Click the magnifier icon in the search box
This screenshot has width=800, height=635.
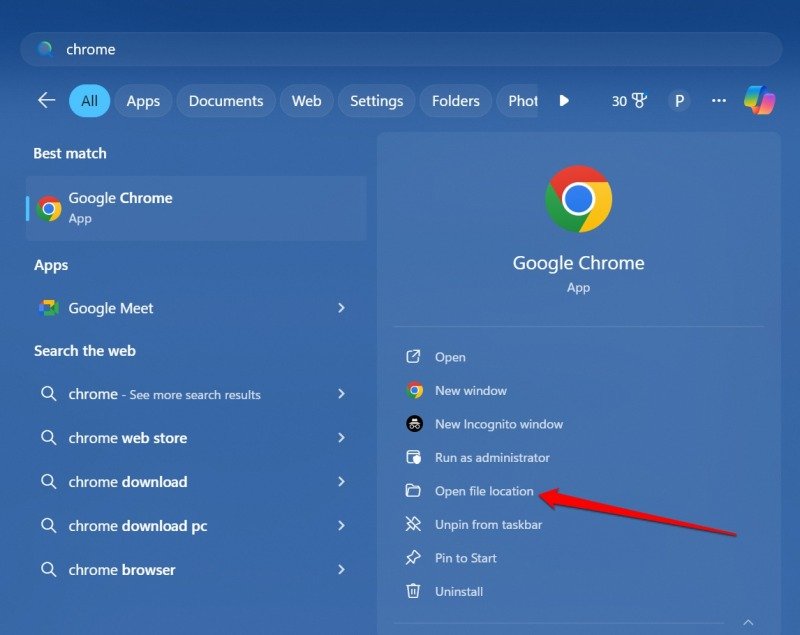coord(44,48)
